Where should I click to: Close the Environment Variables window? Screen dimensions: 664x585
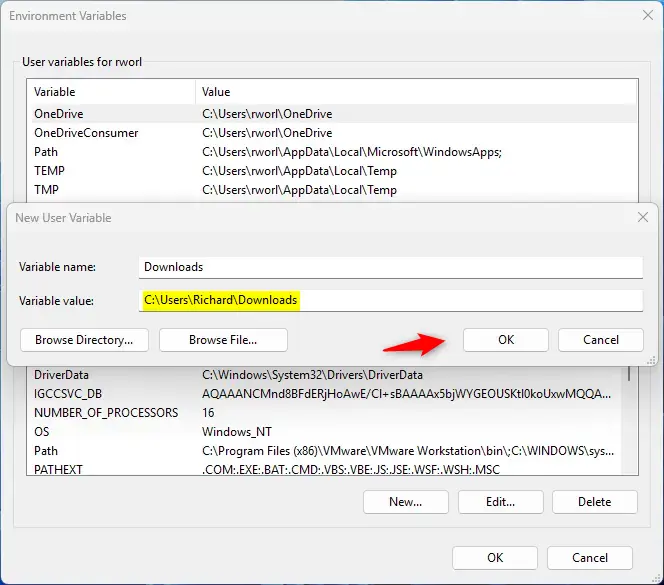pyautogui.click(x=647, y=15)
